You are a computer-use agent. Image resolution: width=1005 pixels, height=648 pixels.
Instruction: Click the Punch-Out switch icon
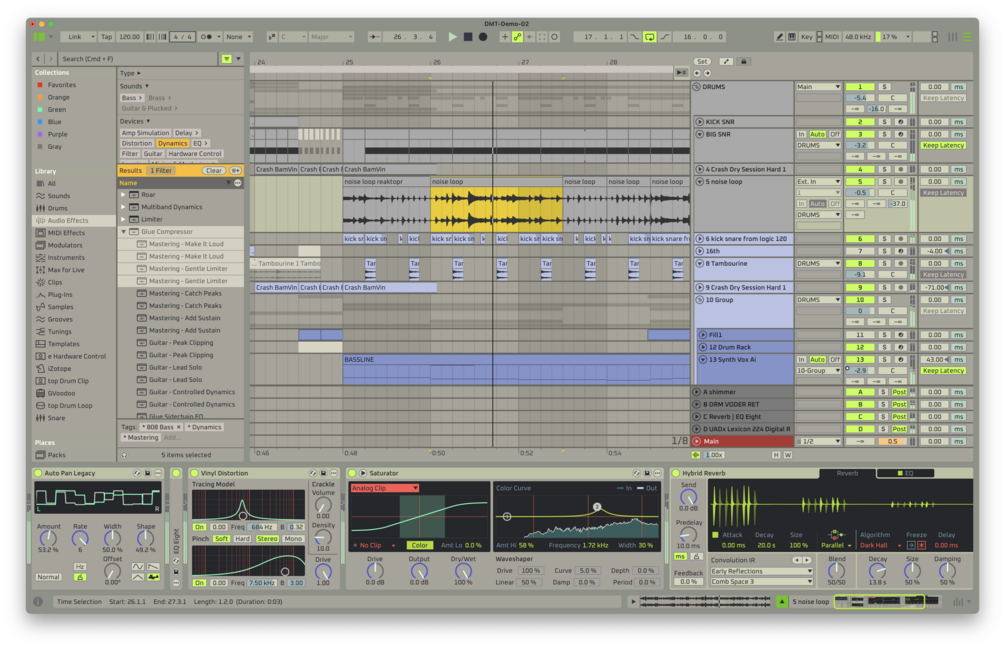[x=665, y=37]
